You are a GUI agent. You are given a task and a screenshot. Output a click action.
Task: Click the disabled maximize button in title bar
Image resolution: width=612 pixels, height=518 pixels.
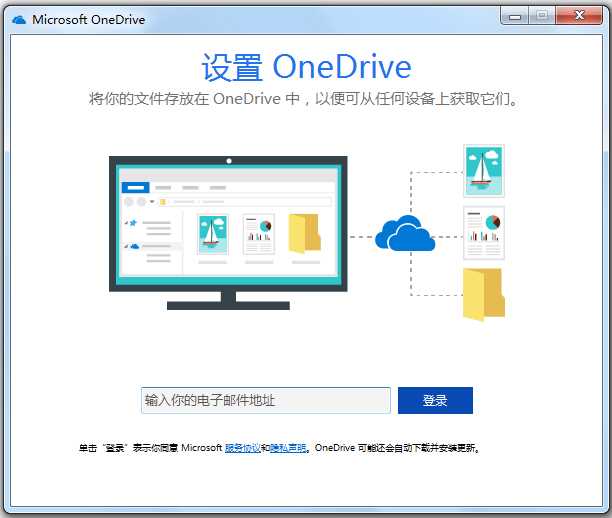[x=542, y=16]
